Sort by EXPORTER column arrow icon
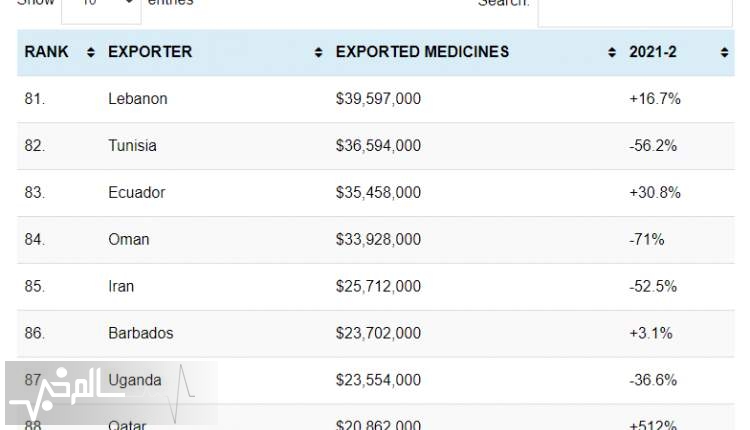This screenshot has width=750, height=430. click(318, 52)
